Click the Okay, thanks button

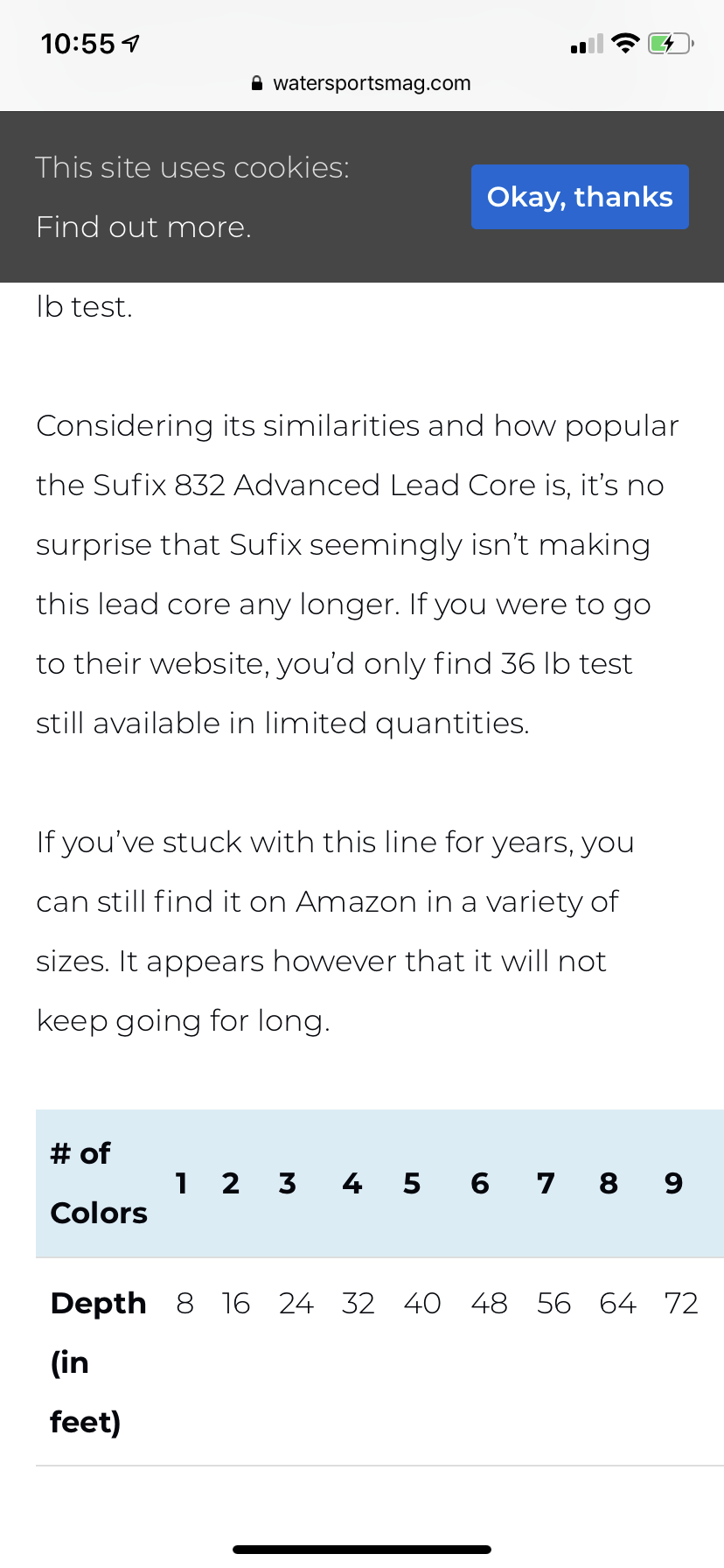pyautogui.click(x=580, y=197)
